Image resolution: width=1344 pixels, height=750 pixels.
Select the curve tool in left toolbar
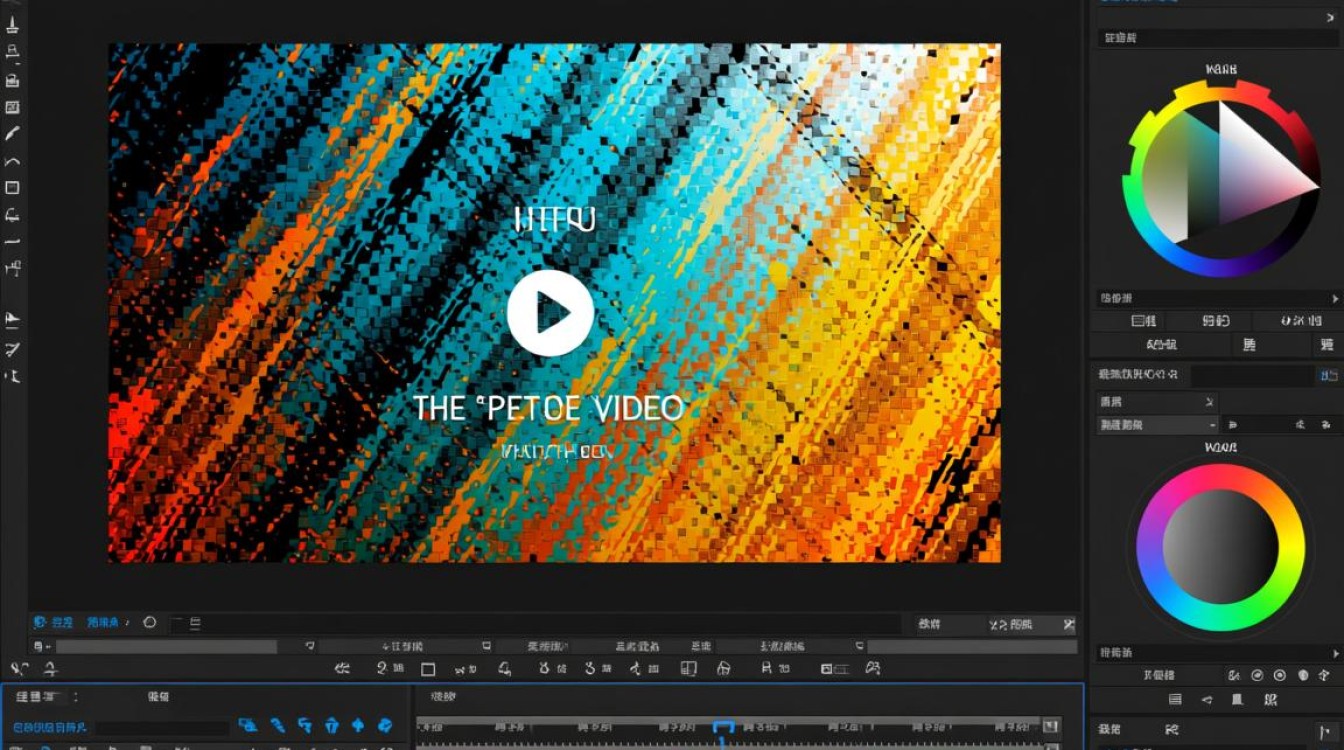coord(13,161)
